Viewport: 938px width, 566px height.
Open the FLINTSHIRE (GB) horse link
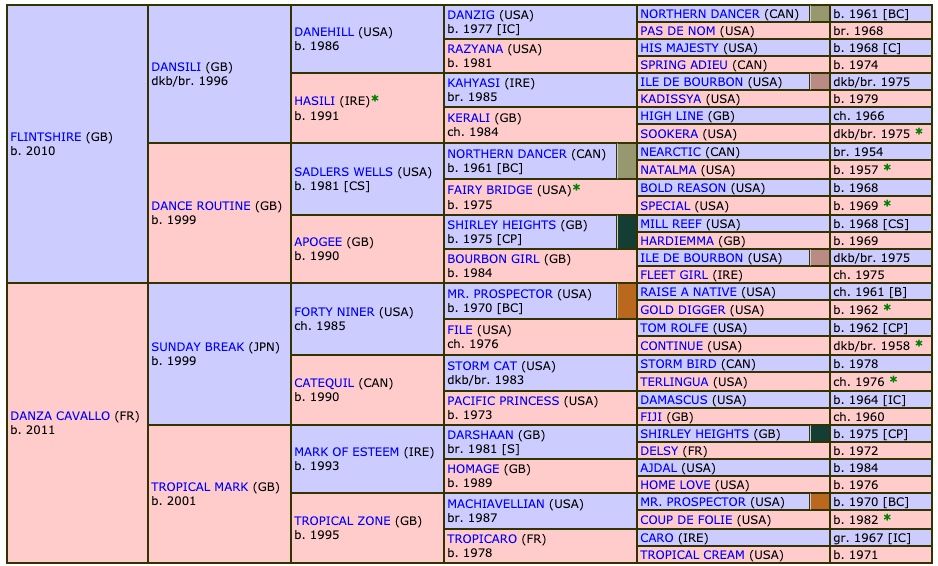45,137
